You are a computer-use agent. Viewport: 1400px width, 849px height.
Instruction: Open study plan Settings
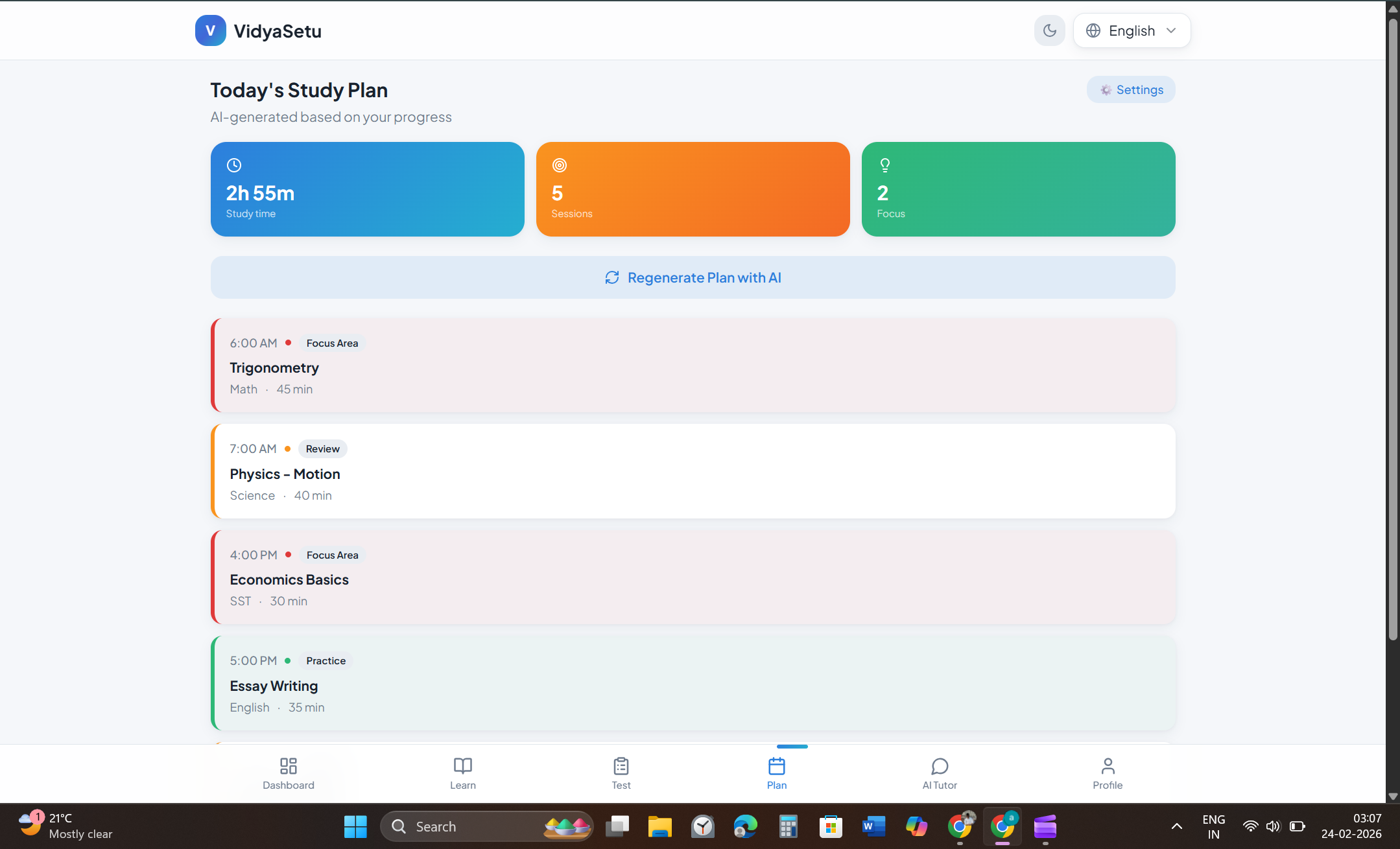pos(1130,89)
